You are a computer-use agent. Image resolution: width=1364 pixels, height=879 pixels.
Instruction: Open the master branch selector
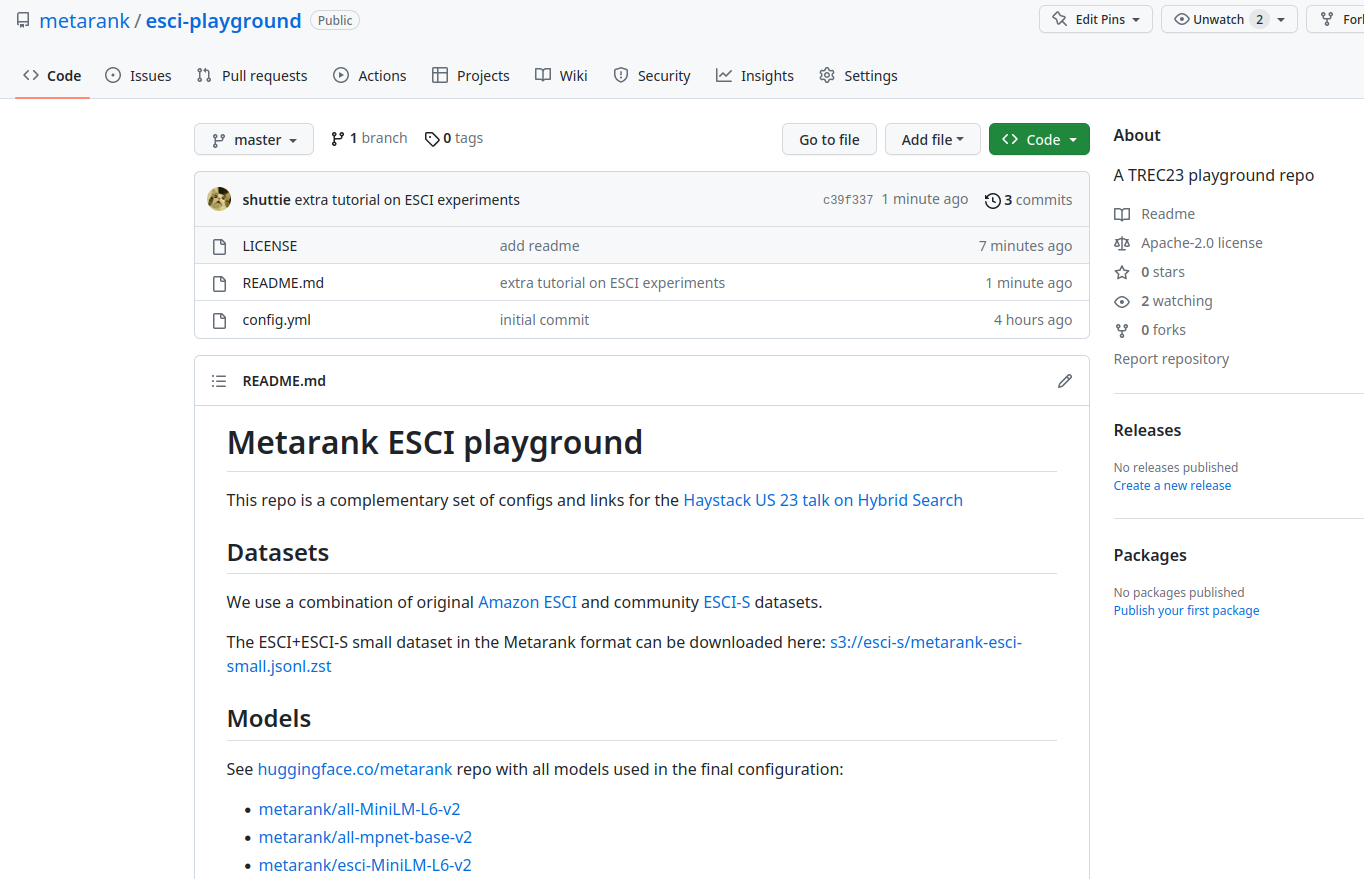pos(254,140)
